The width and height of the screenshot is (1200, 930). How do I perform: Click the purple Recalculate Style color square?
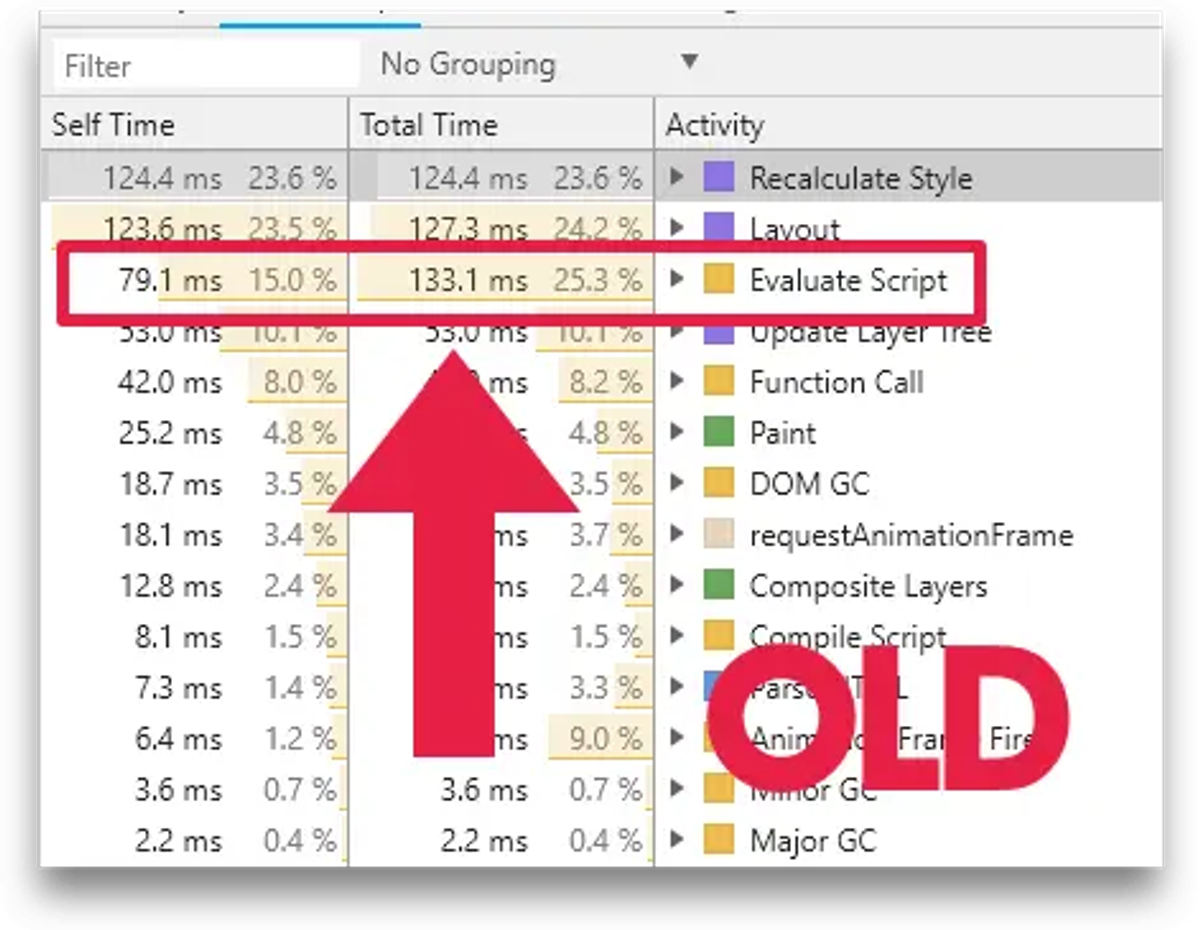click(x=719, y=178)
